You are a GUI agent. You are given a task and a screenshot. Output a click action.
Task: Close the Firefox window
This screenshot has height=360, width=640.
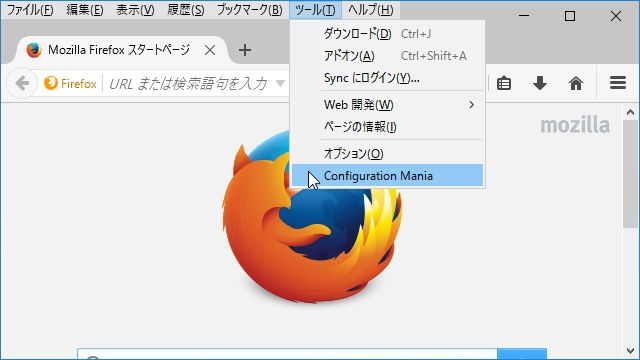616,16
